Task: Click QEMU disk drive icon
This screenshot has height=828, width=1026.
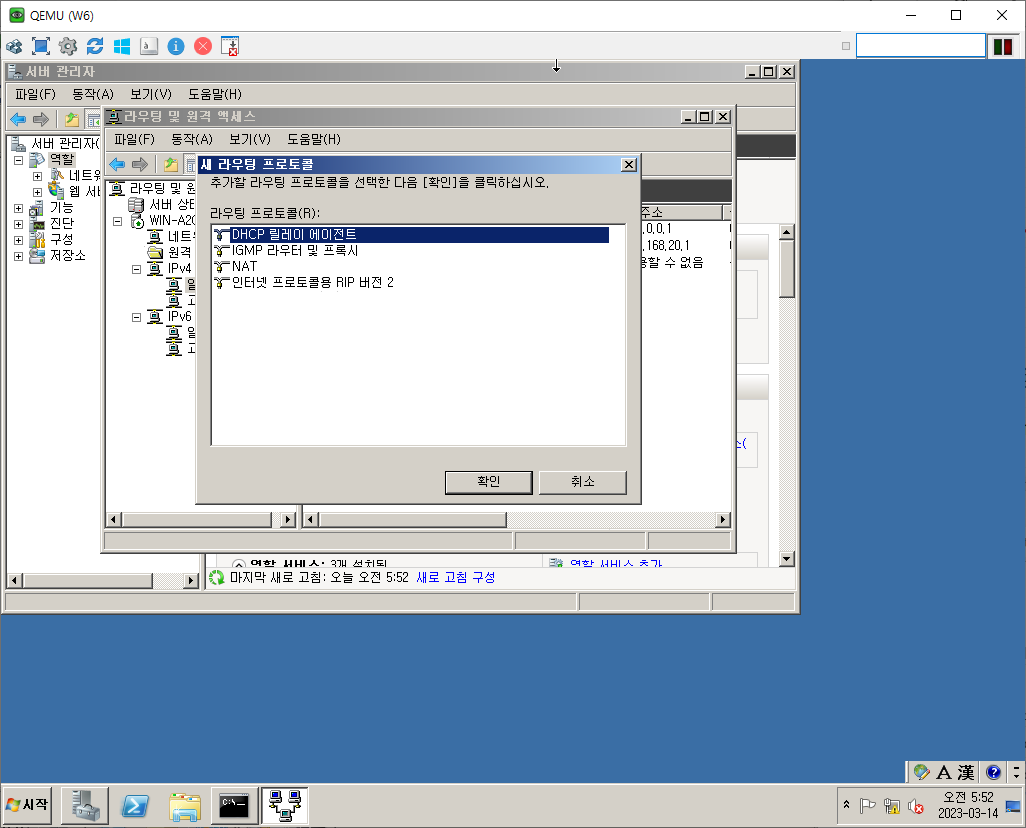Action: (x=149, y=46)
